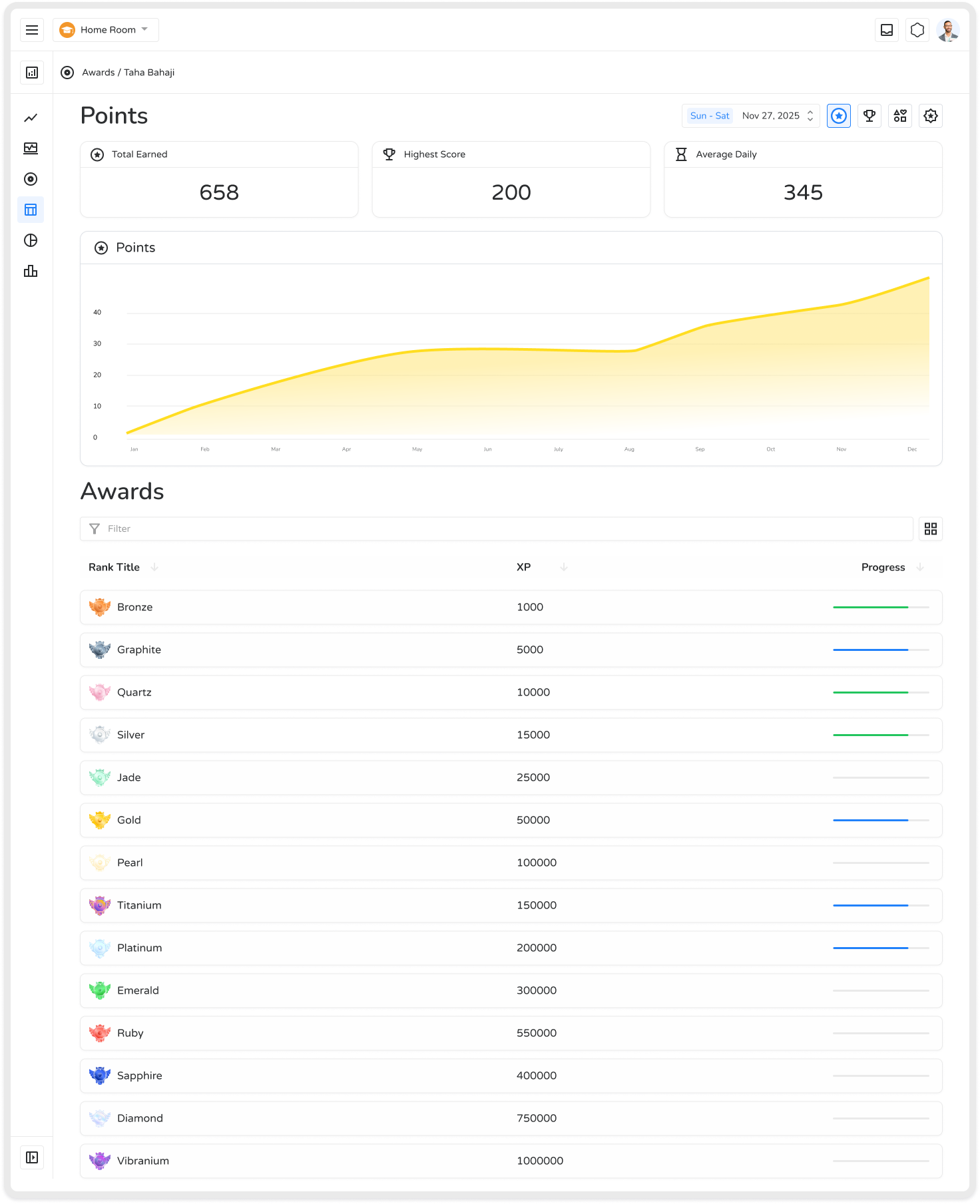Sort by XP column arrow
Viewport: 980px width, 1204px height.
[564, 567]
